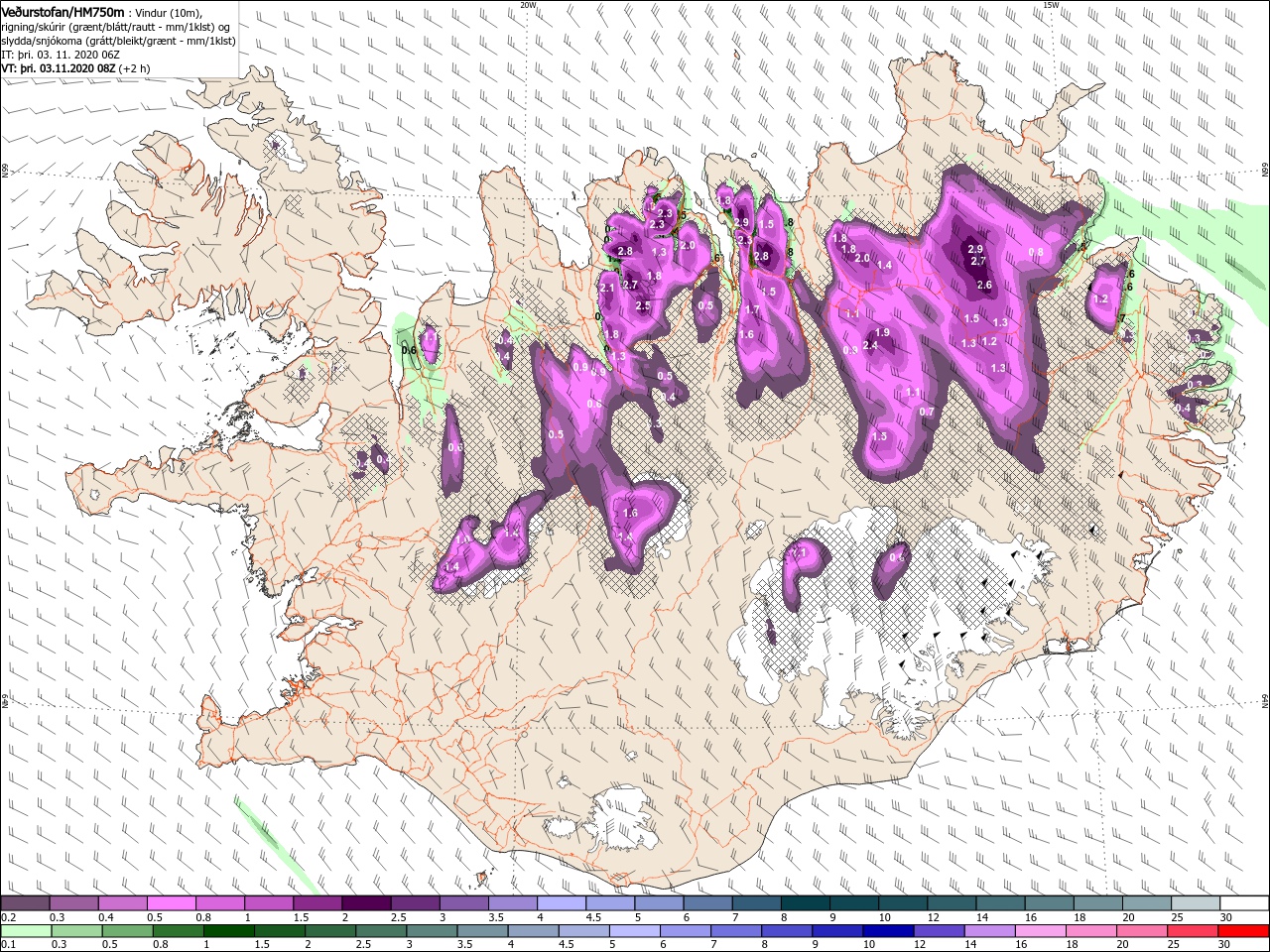Pick the 0.4 orchid swatch in upper legend

tap(122, 903)
